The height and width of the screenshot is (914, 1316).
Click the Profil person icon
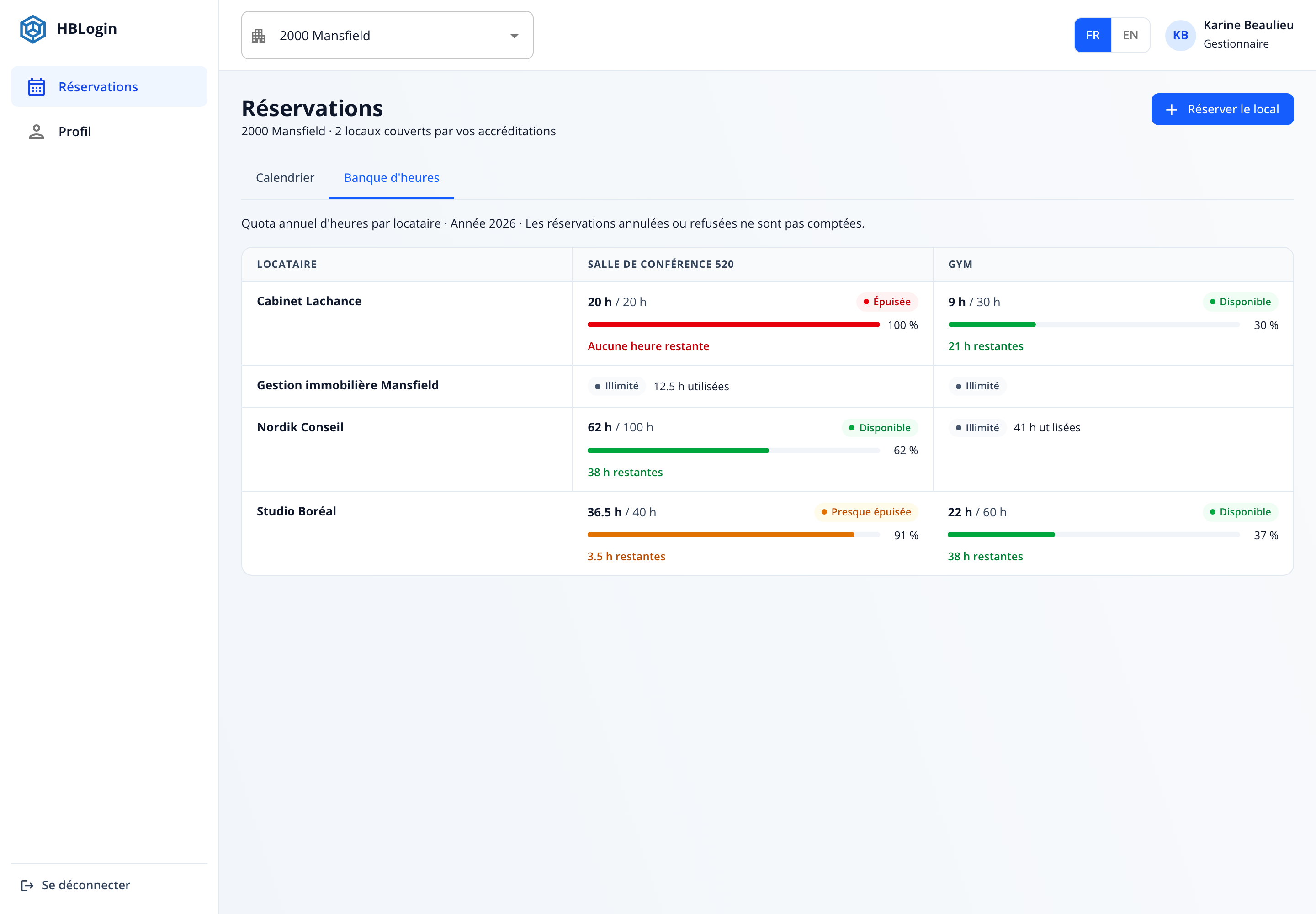(x=37, y=132)
